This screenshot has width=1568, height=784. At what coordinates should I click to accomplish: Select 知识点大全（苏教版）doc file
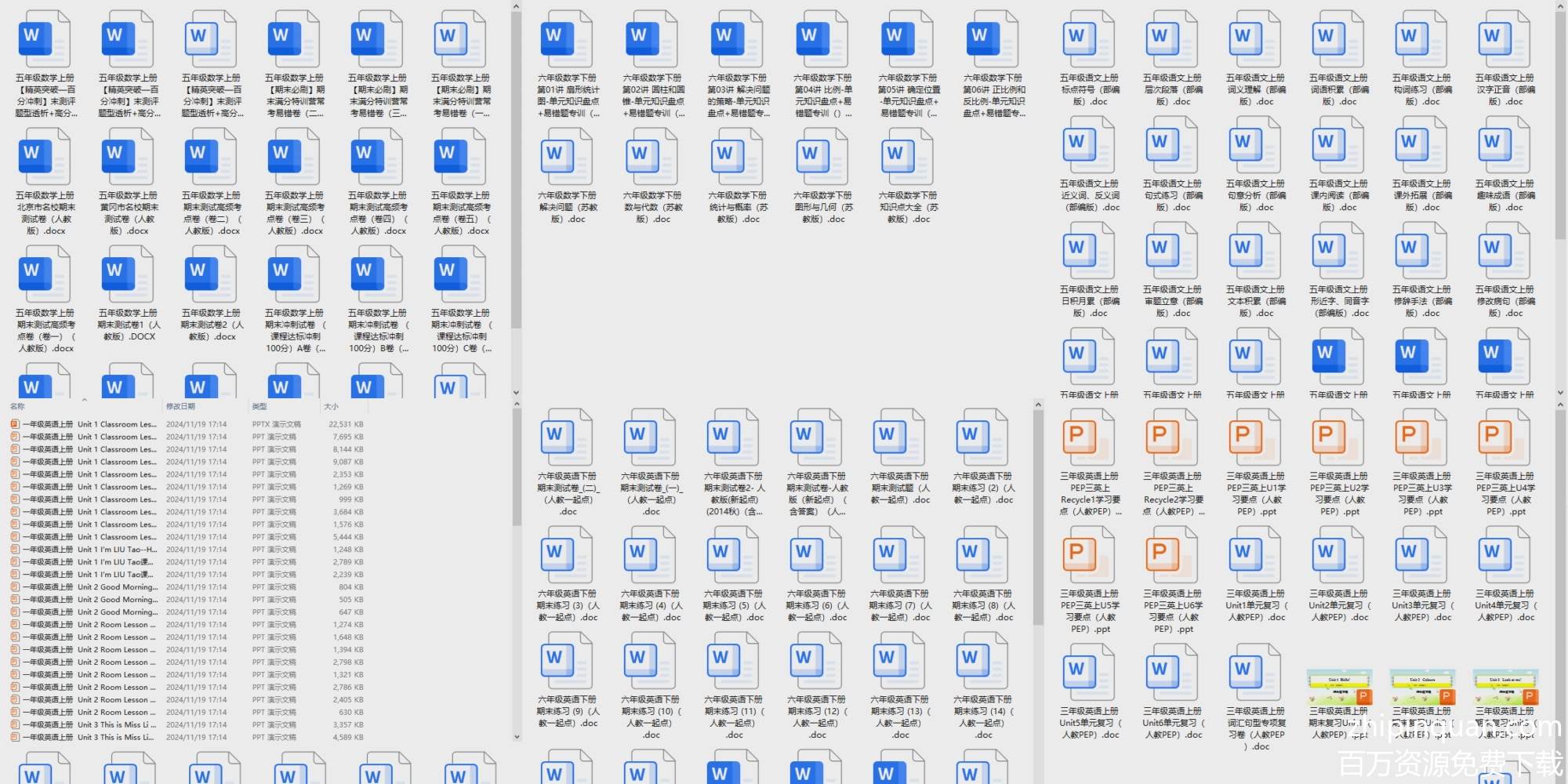point(908,176)
